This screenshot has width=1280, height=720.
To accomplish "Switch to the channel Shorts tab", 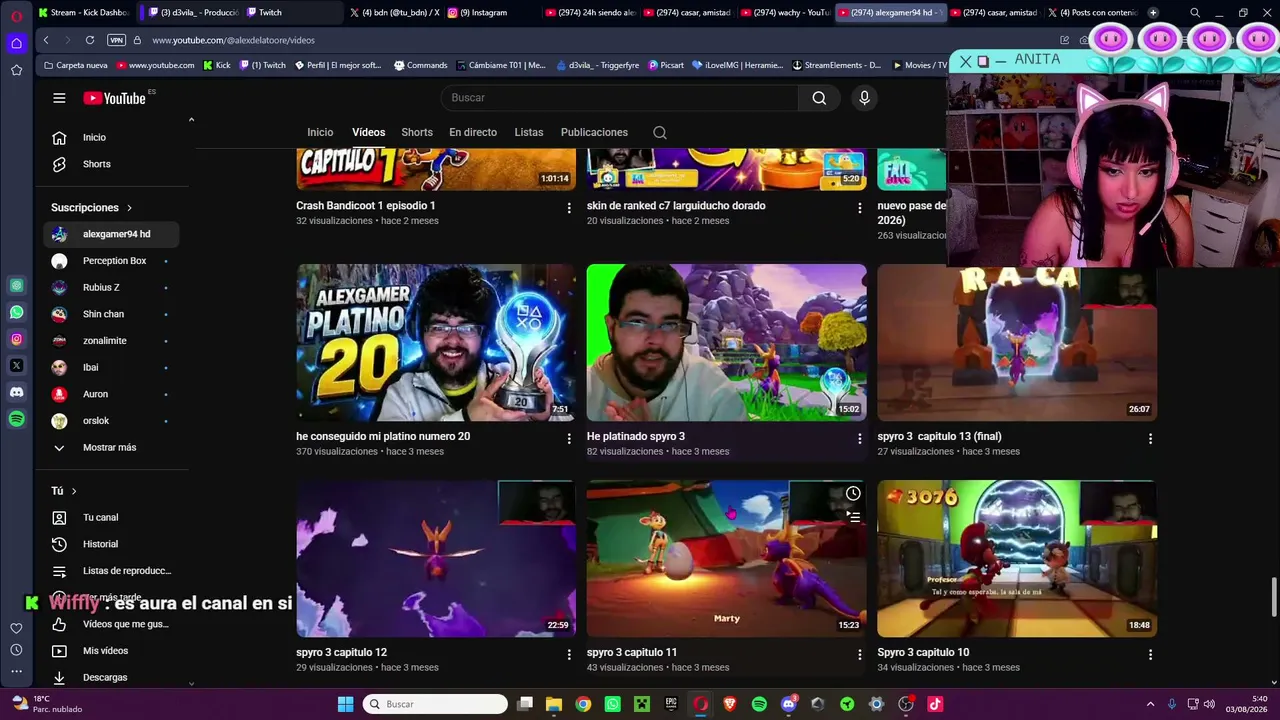I will [417, 132].
